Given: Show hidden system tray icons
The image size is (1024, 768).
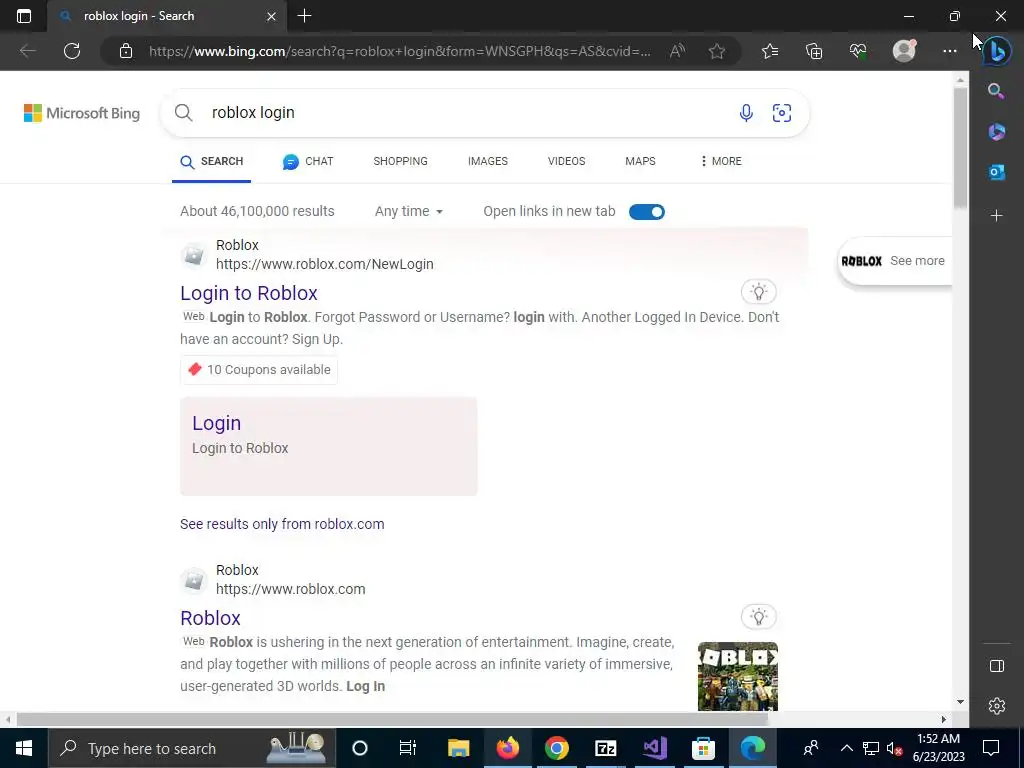Looking at the screenshot, I should coord(846,748).
